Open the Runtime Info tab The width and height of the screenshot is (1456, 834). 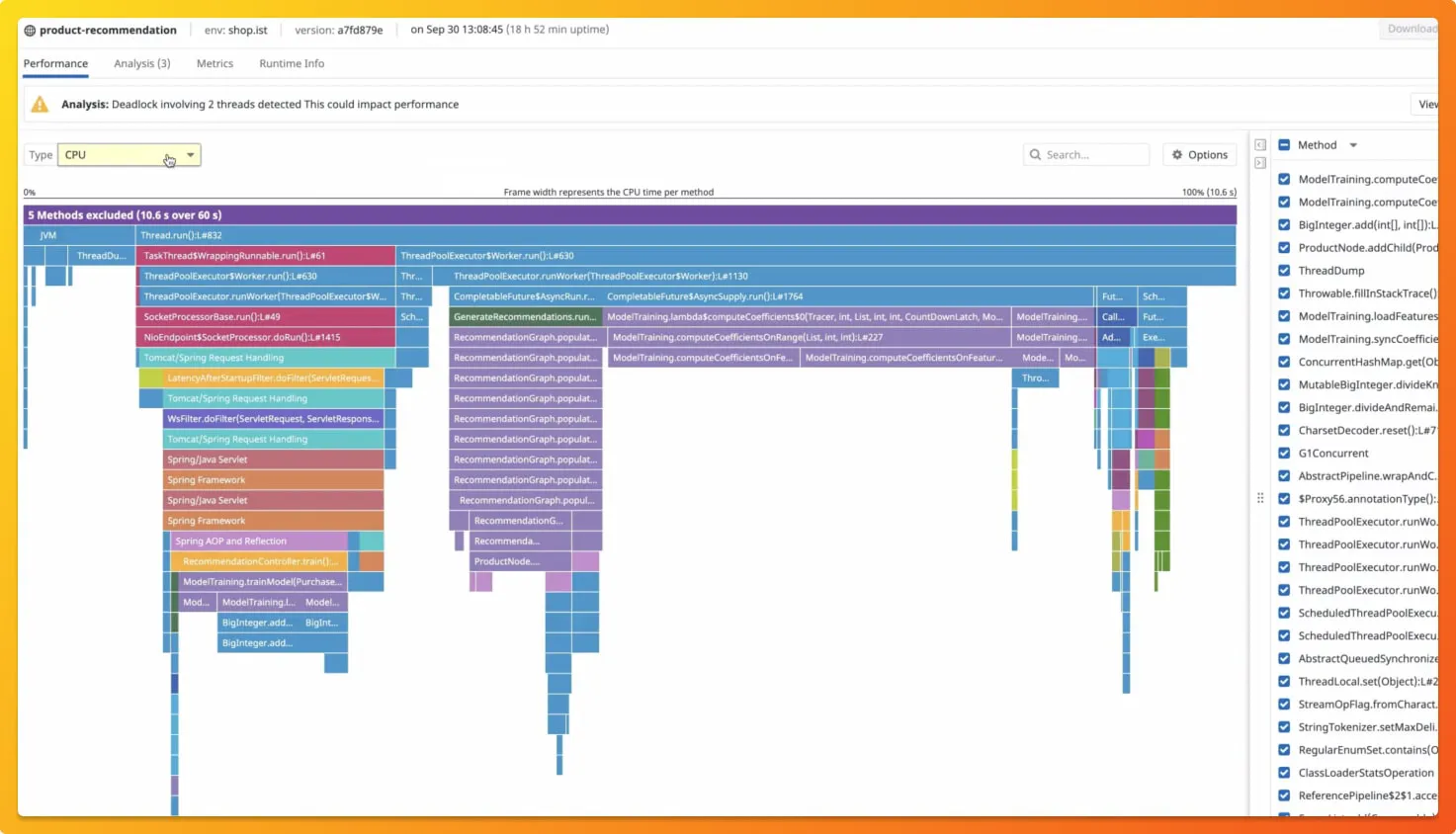click(292, 63)
